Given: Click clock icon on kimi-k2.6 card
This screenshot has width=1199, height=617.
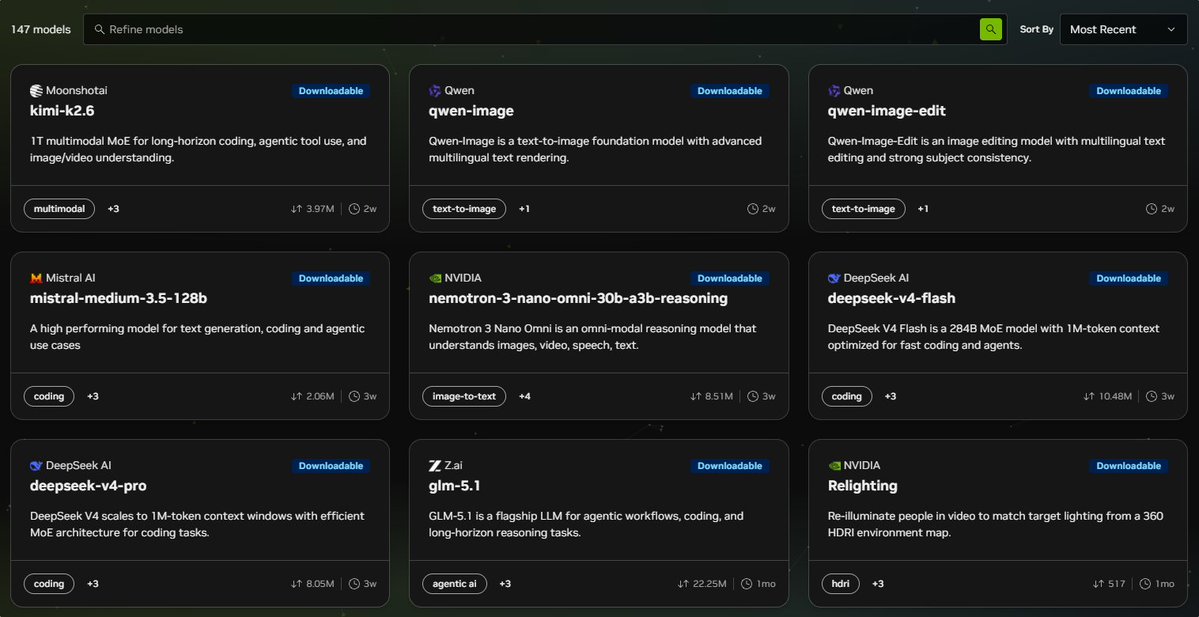Looking at the screenshot, I should pos(354,209).
